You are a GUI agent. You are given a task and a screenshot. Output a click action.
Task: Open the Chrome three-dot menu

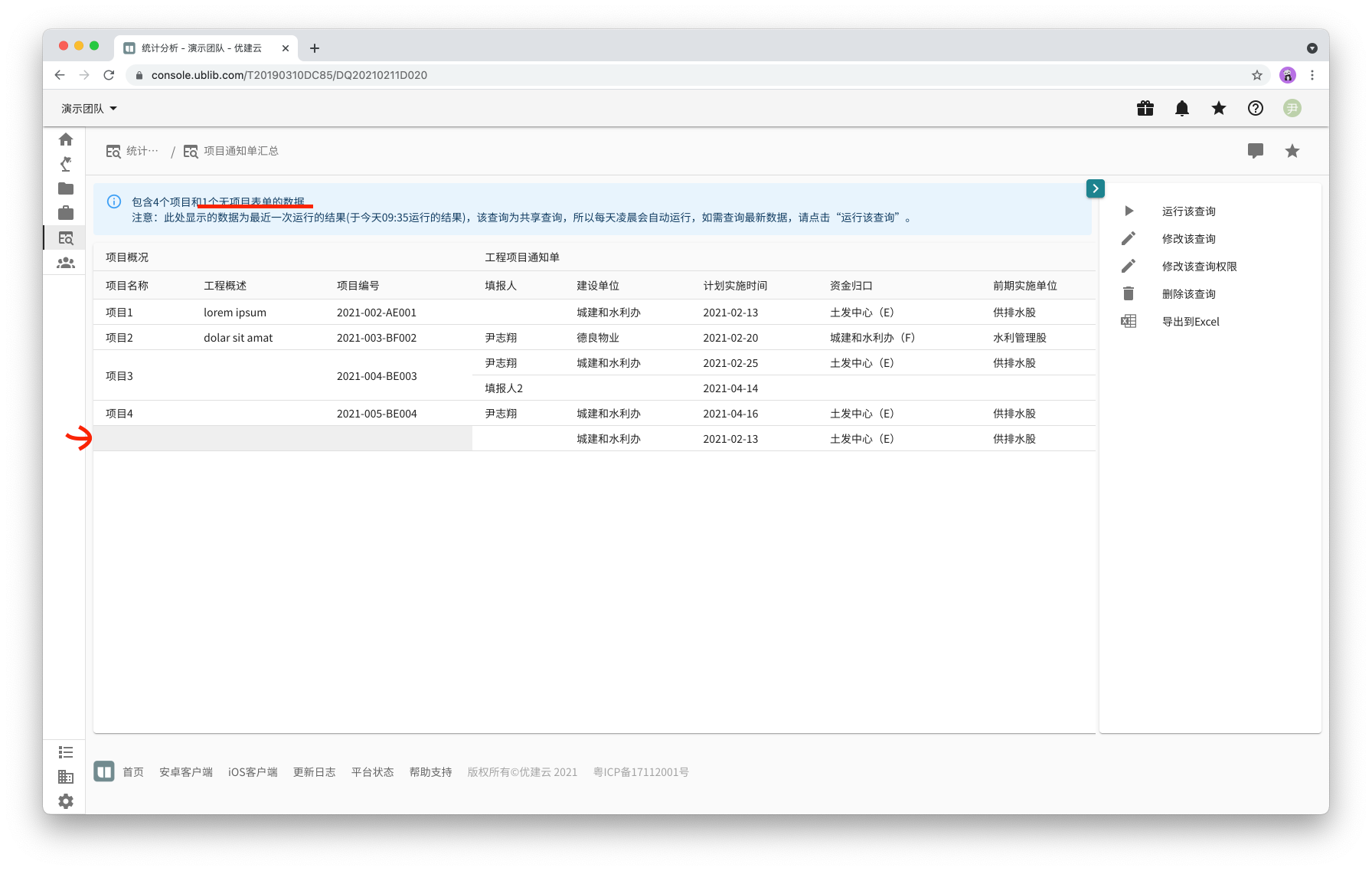[x=1312, y=75]
